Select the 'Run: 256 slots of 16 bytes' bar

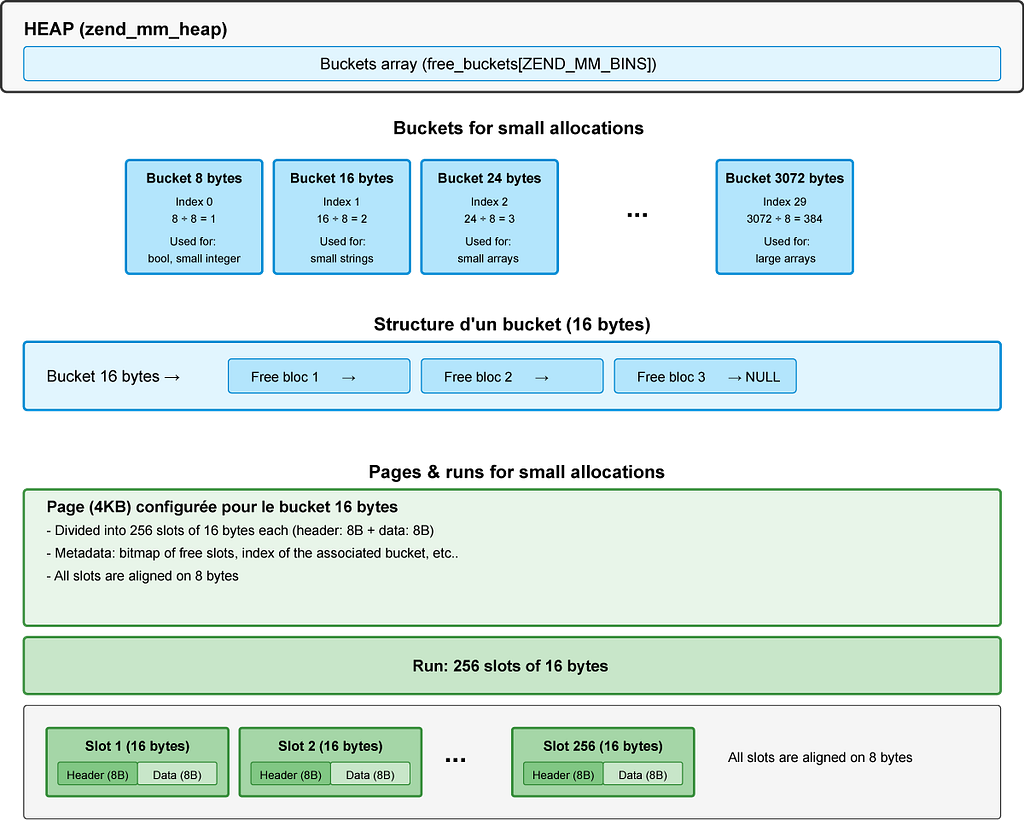[x=512, y=666]
